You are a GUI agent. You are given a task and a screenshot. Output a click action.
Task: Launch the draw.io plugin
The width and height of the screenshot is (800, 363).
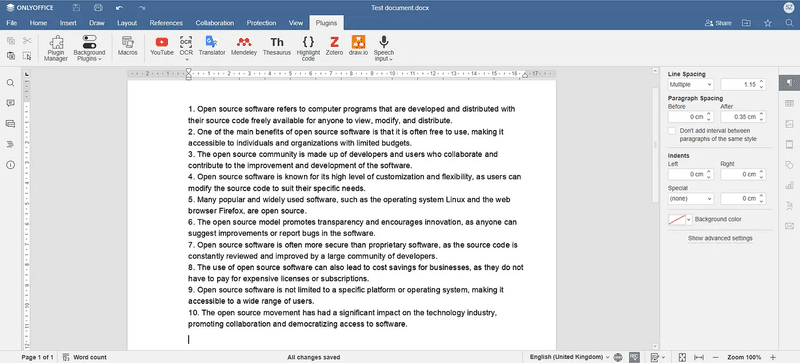tap(358, 46)
